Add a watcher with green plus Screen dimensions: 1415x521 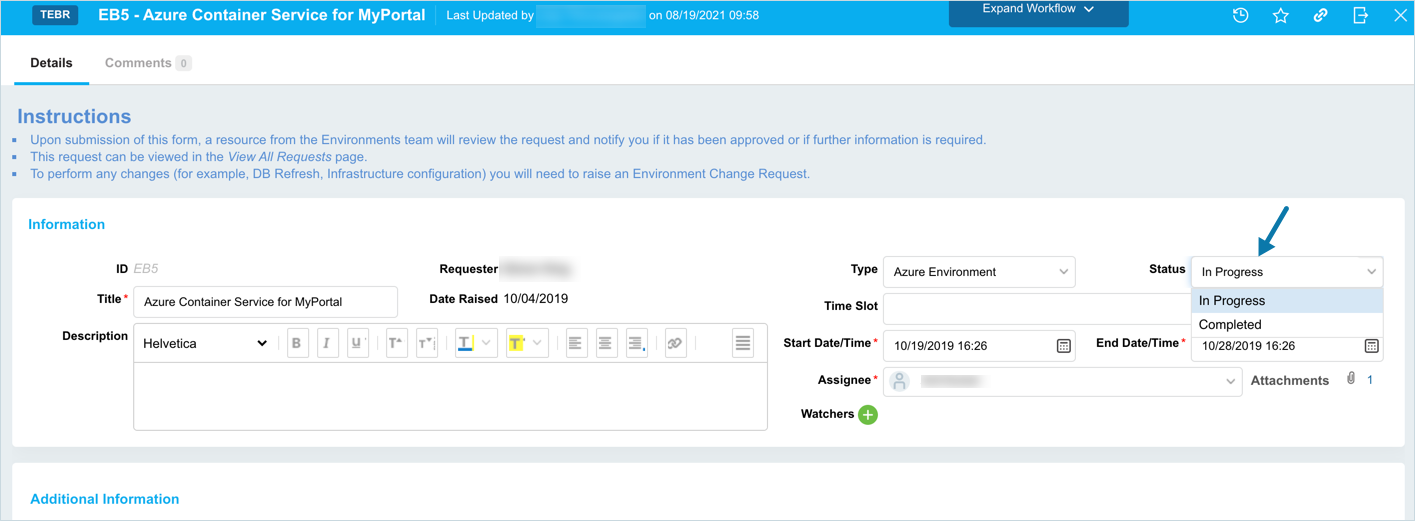(868, 414)
